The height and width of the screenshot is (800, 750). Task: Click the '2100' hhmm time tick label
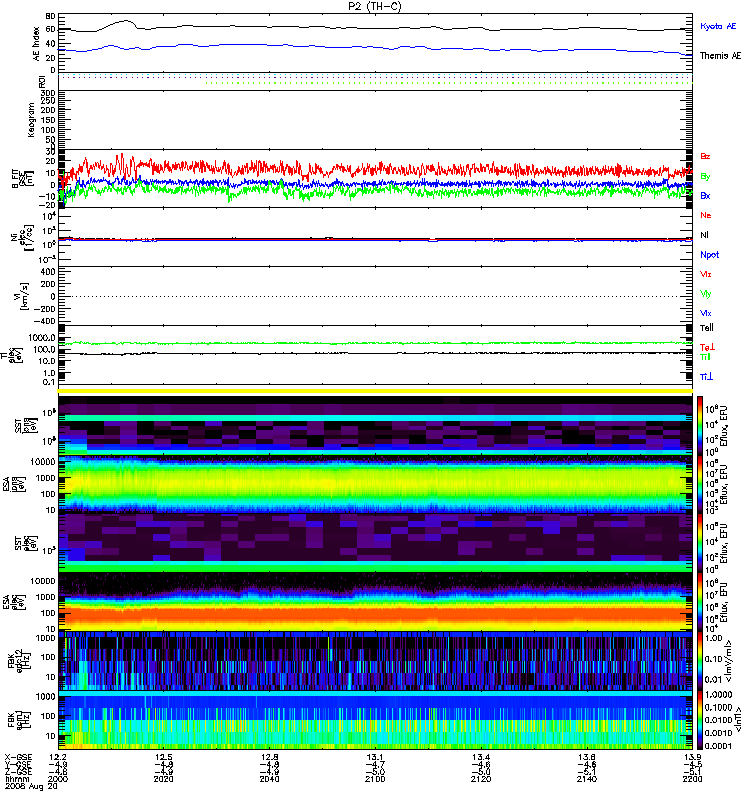[x=375, y=779]
